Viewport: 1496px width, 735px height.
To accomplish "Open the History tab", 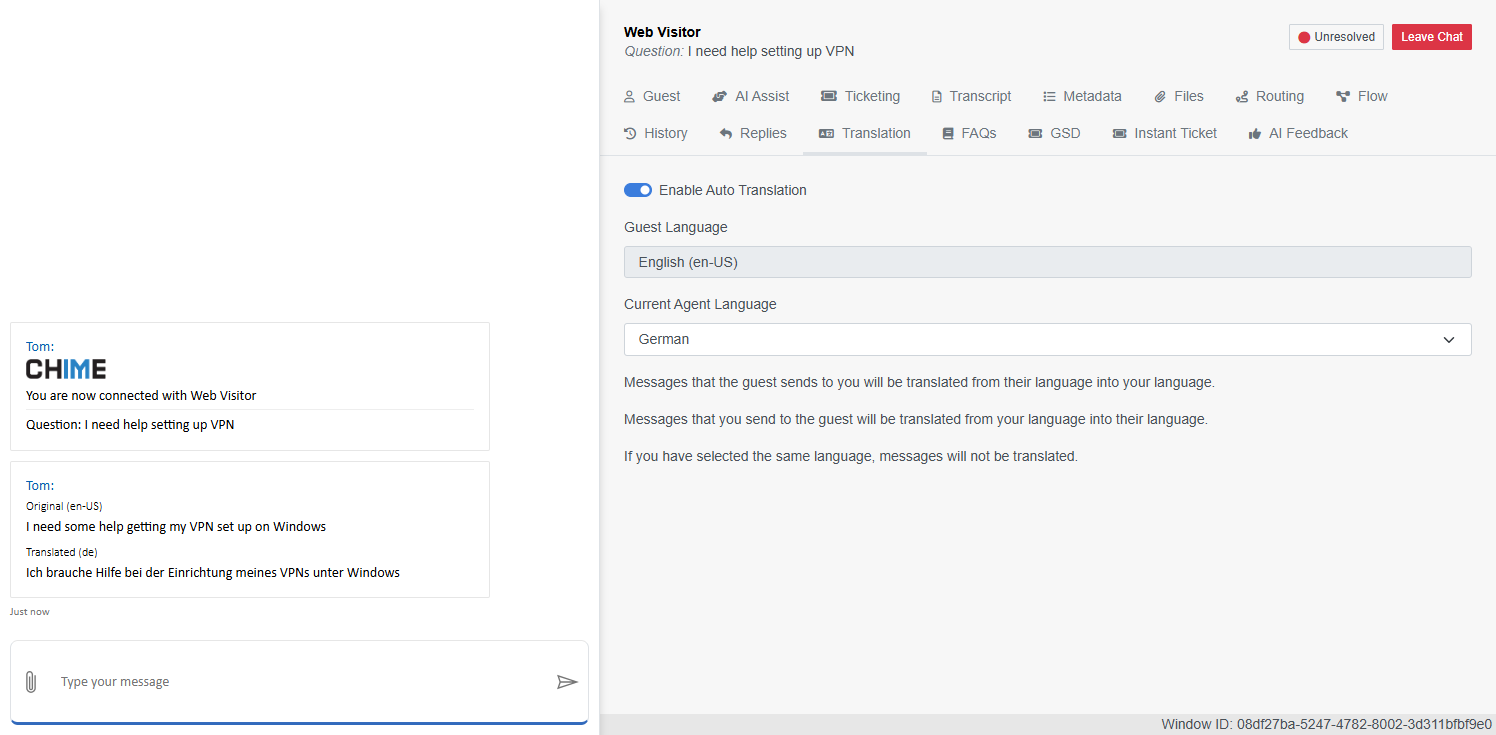I will coord(655,134).
